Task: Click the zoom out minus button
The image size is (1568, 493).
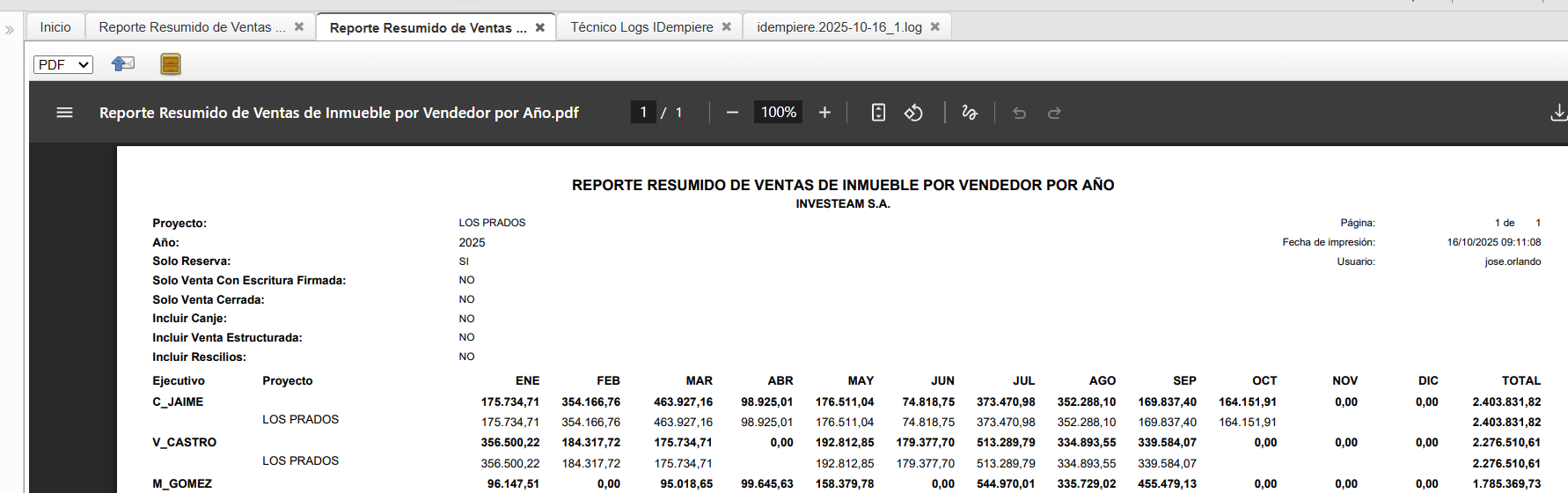Action: (x=732, y=113)
